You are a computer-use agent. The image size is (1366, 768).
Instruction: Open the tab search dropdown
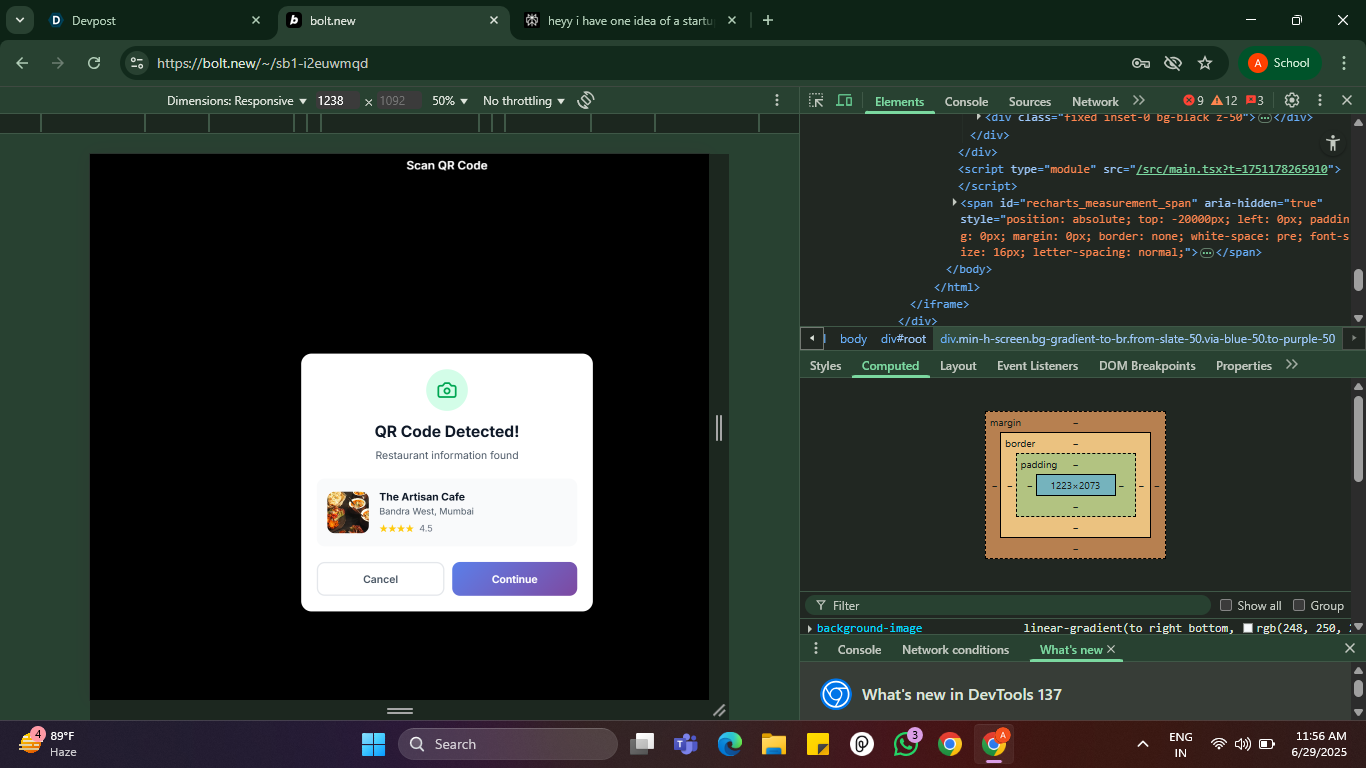pyautogui.click(x=20, y=20)
